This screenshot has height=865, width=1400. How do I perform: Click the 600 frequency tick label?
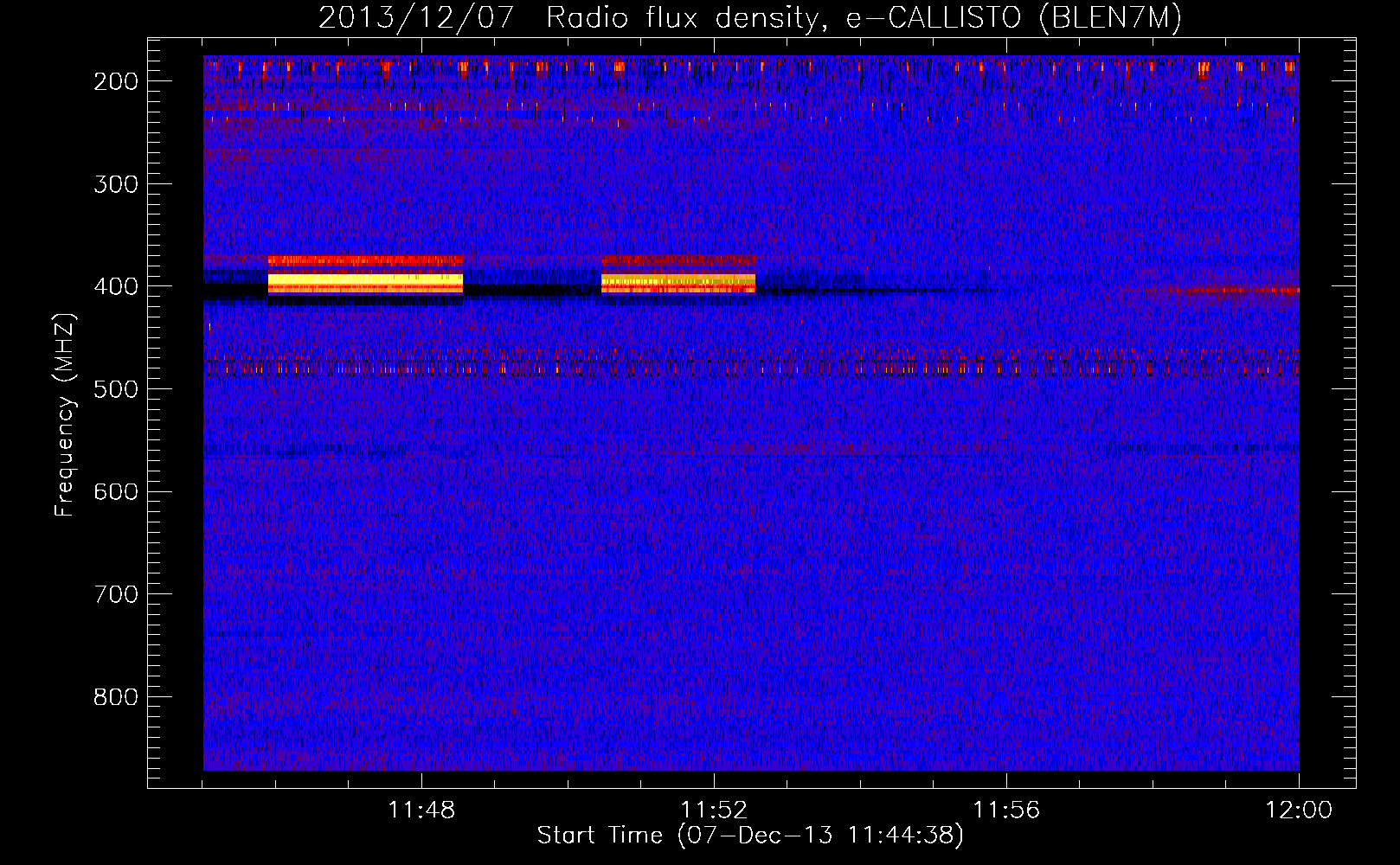[x=115, y=491]
